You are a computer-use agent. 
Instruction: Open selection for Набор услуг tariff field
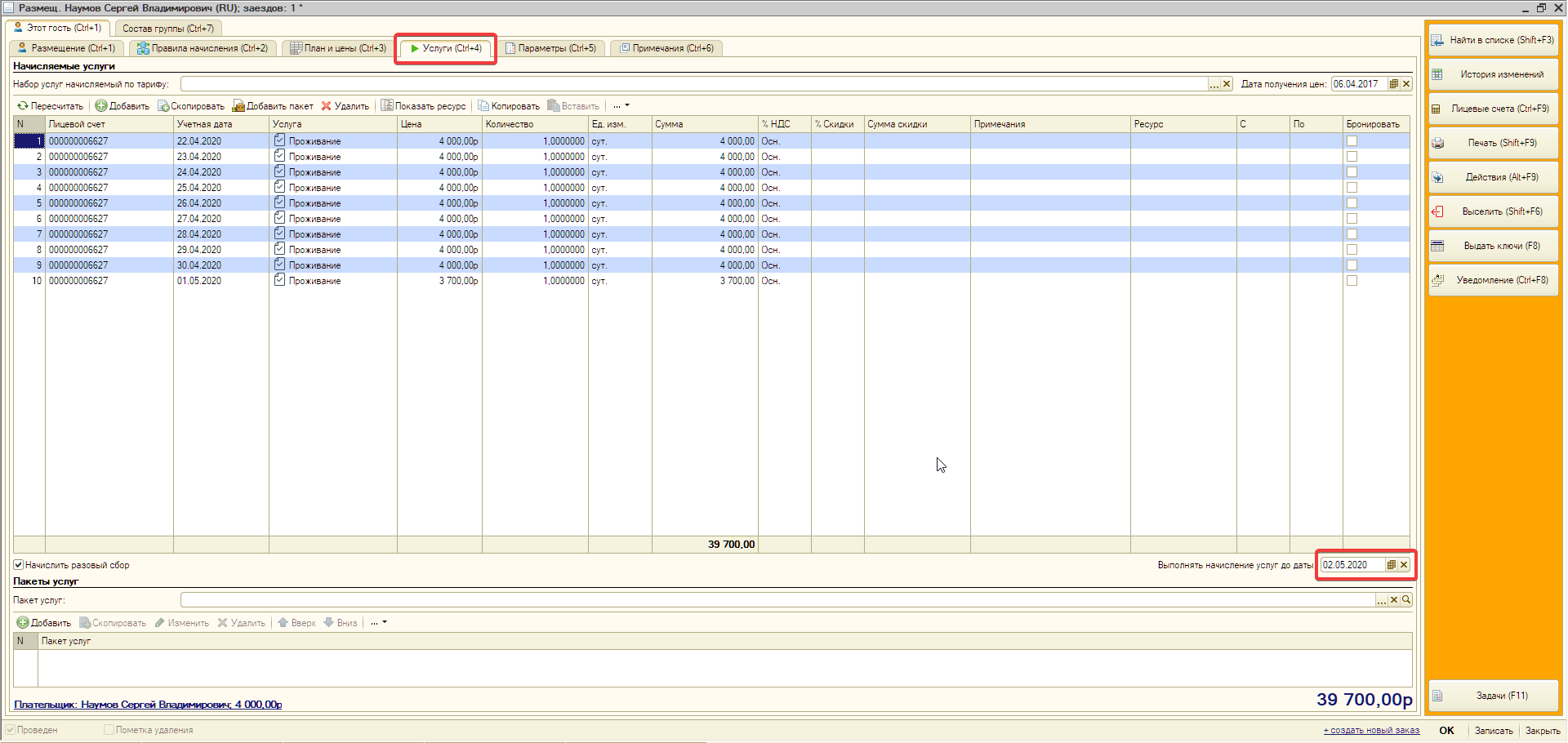(1214, 84)
